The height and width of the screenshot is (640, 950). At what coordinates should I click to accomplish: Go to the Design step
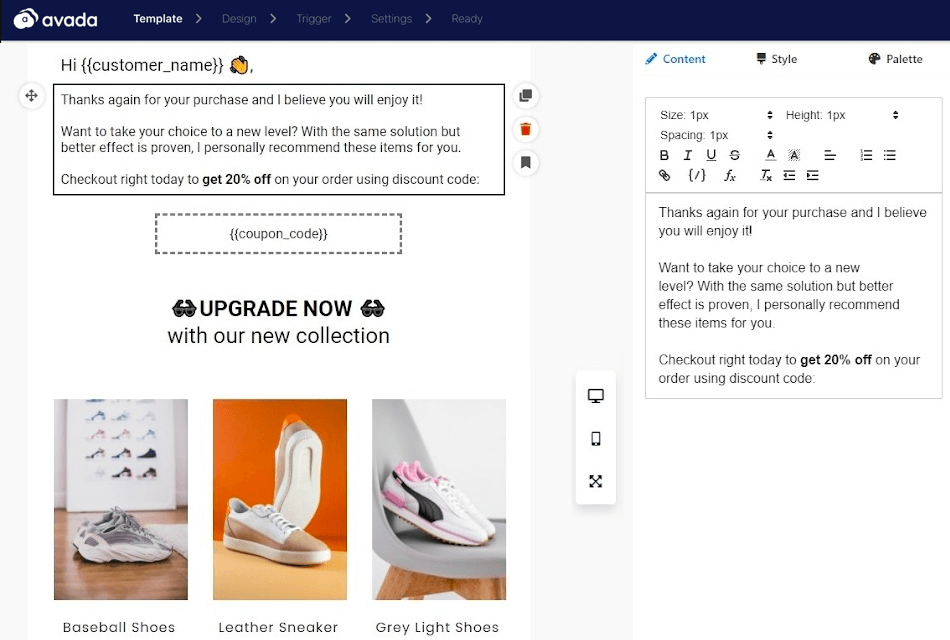239,19
